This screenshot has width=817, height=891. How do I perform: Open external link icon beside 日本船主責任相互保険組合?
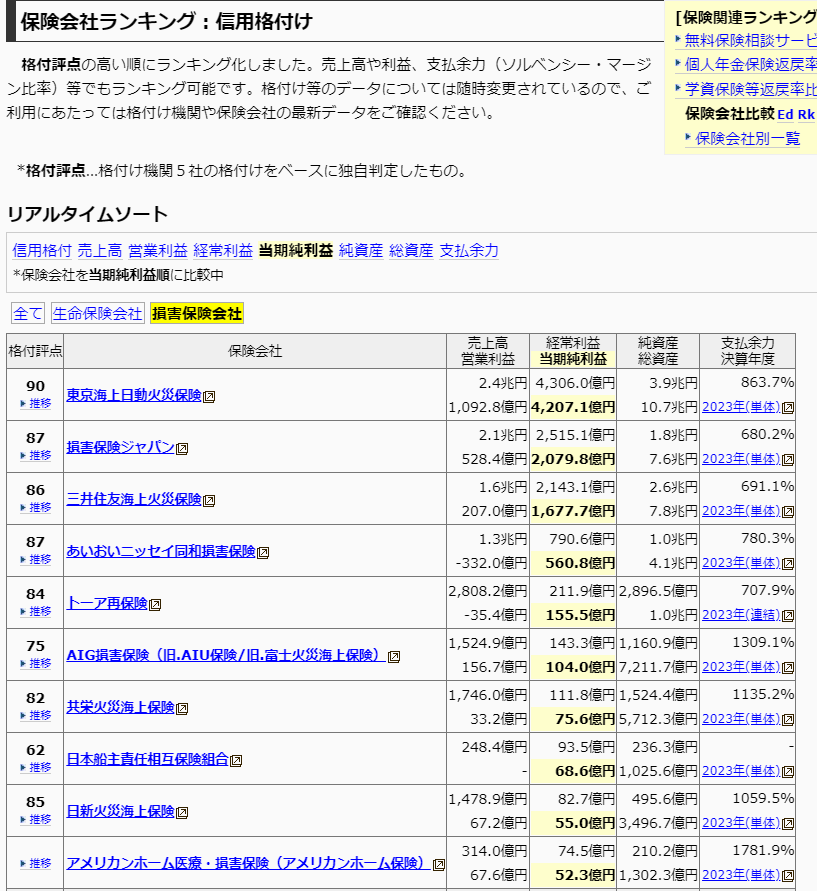coord(236,760)
